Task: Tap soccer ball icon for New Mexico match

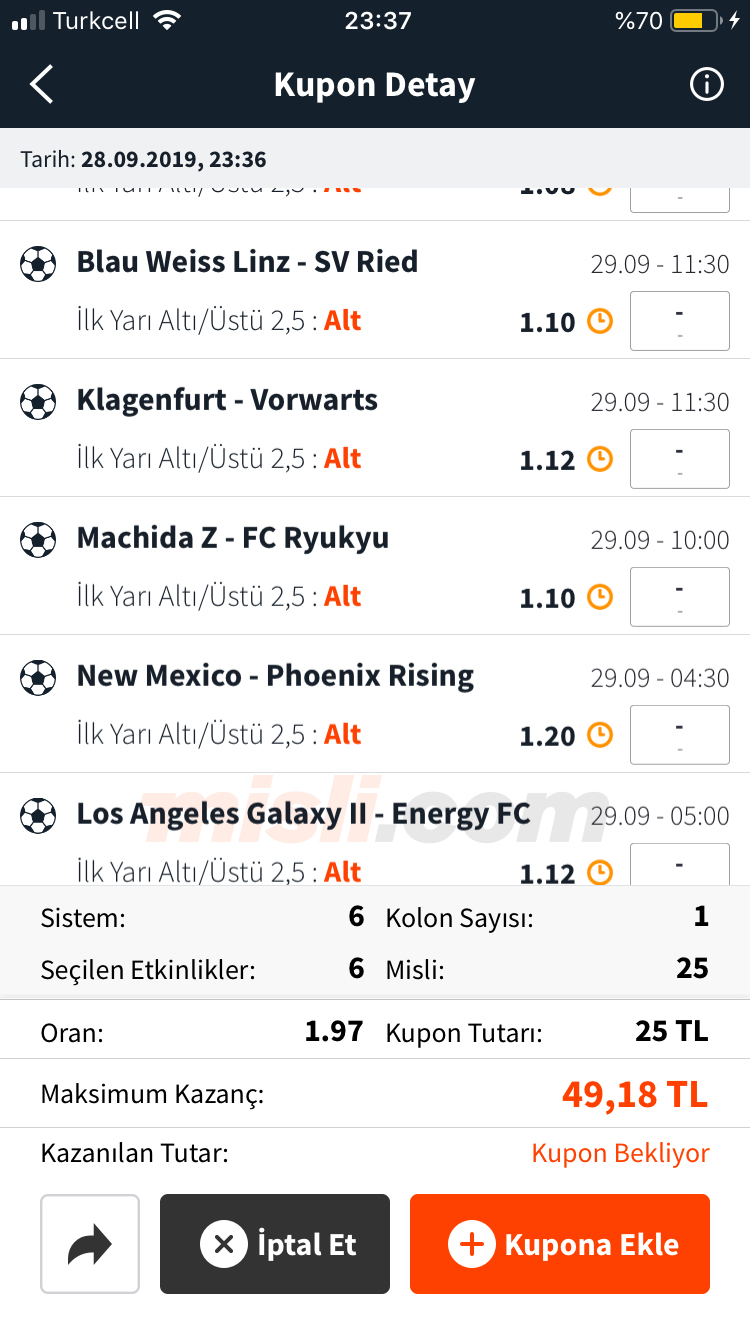Action: click(x=38, y=678)
